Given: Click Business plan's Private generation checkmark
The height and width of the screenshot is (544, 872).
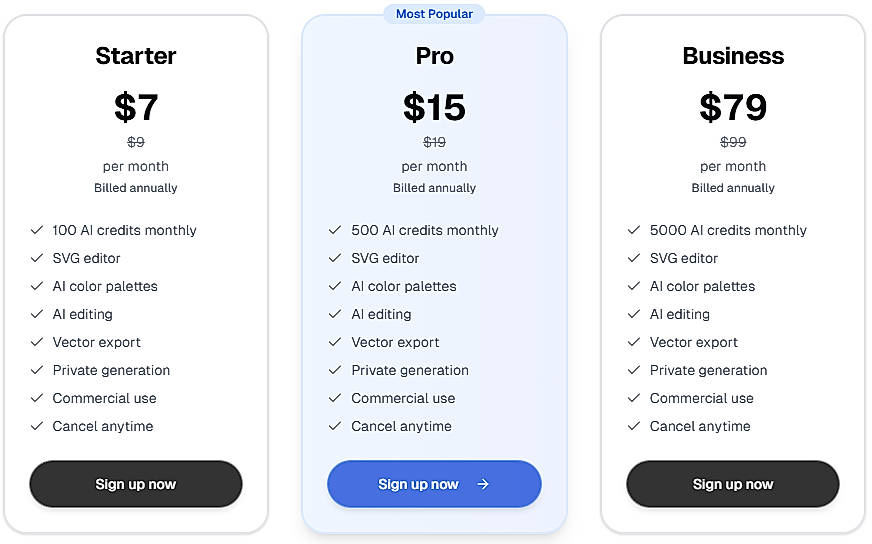Looking at the screenshot, I should pyautogui.click(x=634, y=370).
